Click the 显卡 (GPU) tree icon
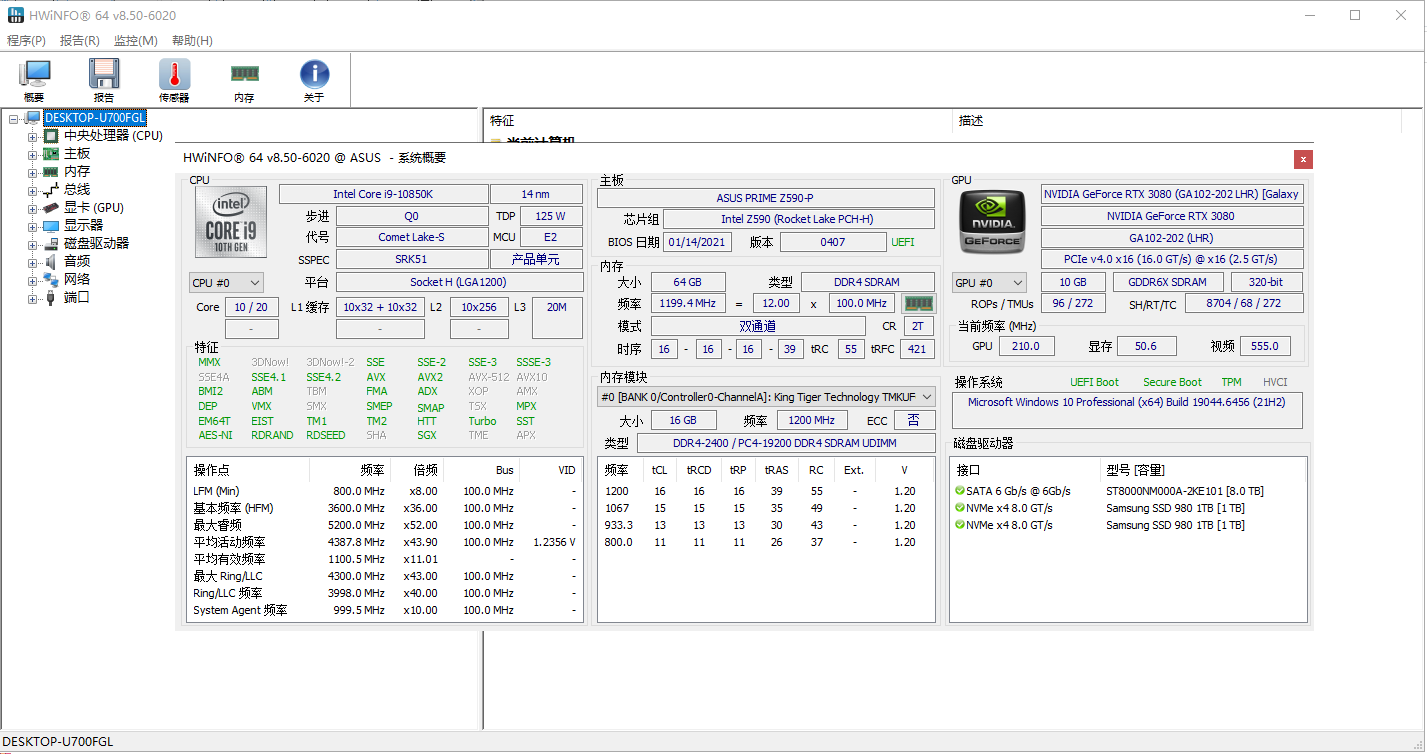The width and height of the screenshot is (1427, 754). tap(51, 208)
